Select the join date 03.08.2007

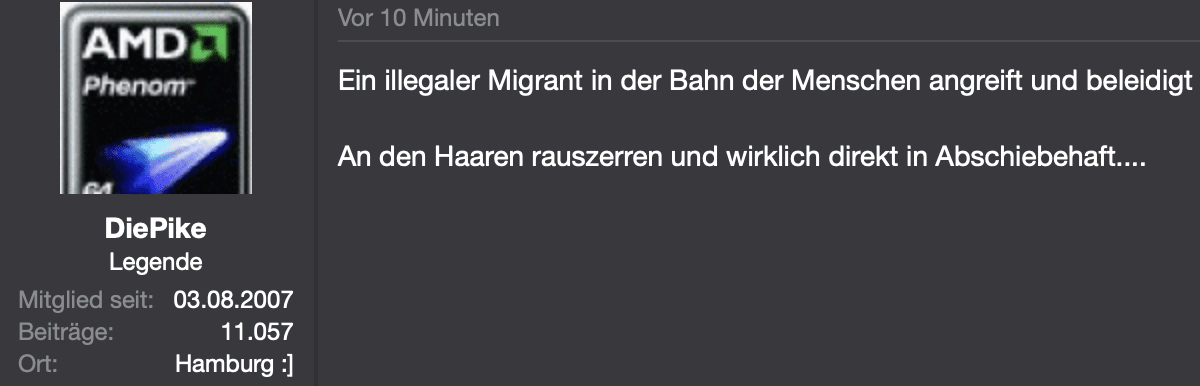233,299
